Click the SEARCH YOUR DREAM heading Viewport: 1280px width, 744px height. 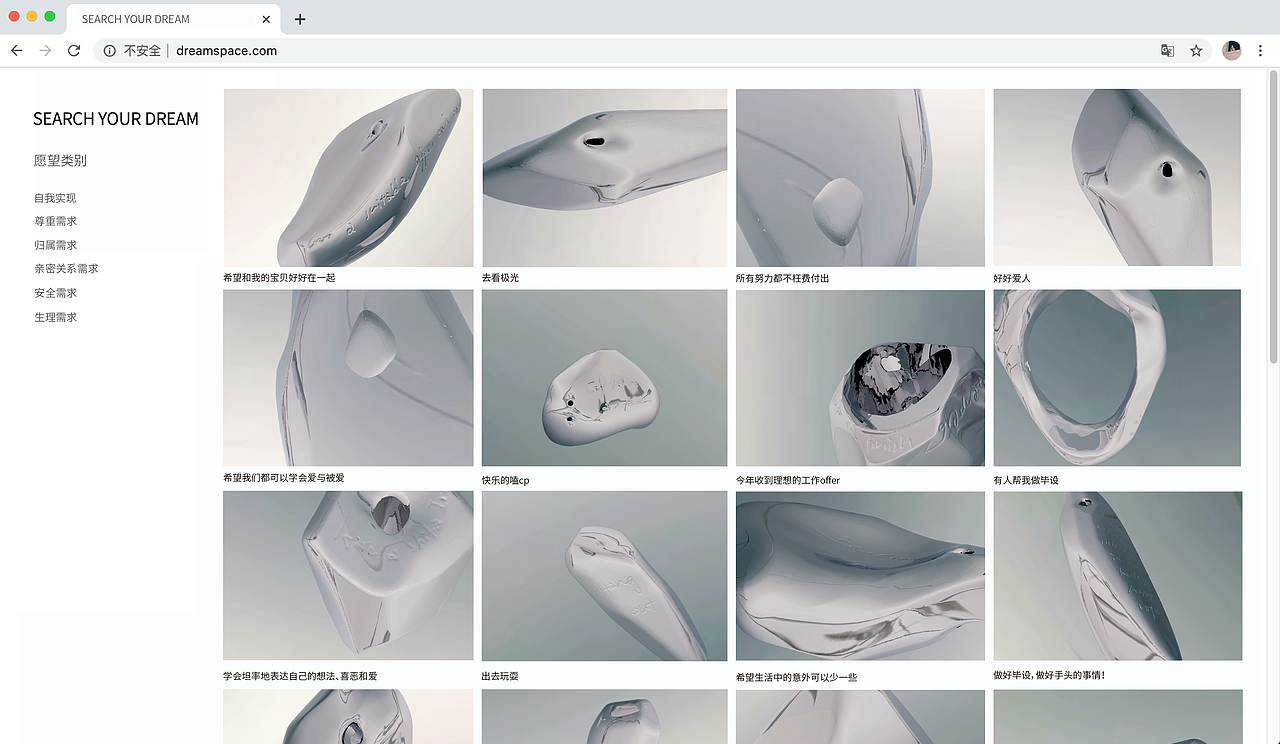tap(116, 119)
